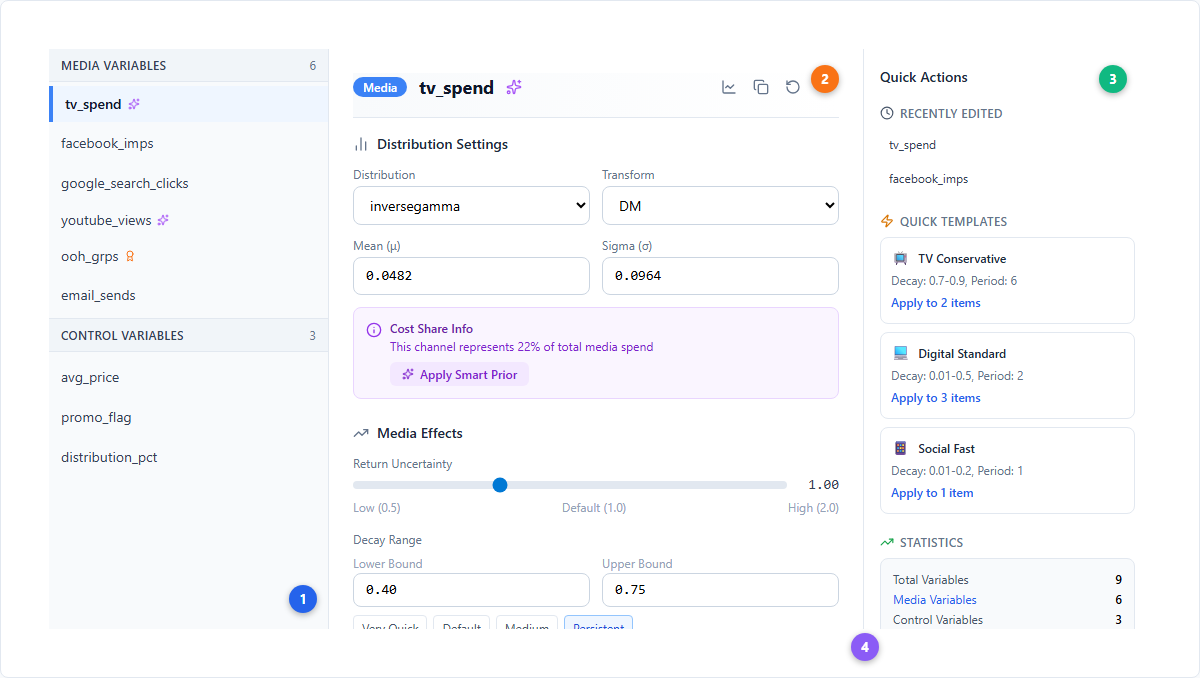Click the reset arrow icon in header

click(x=793, y=87)
